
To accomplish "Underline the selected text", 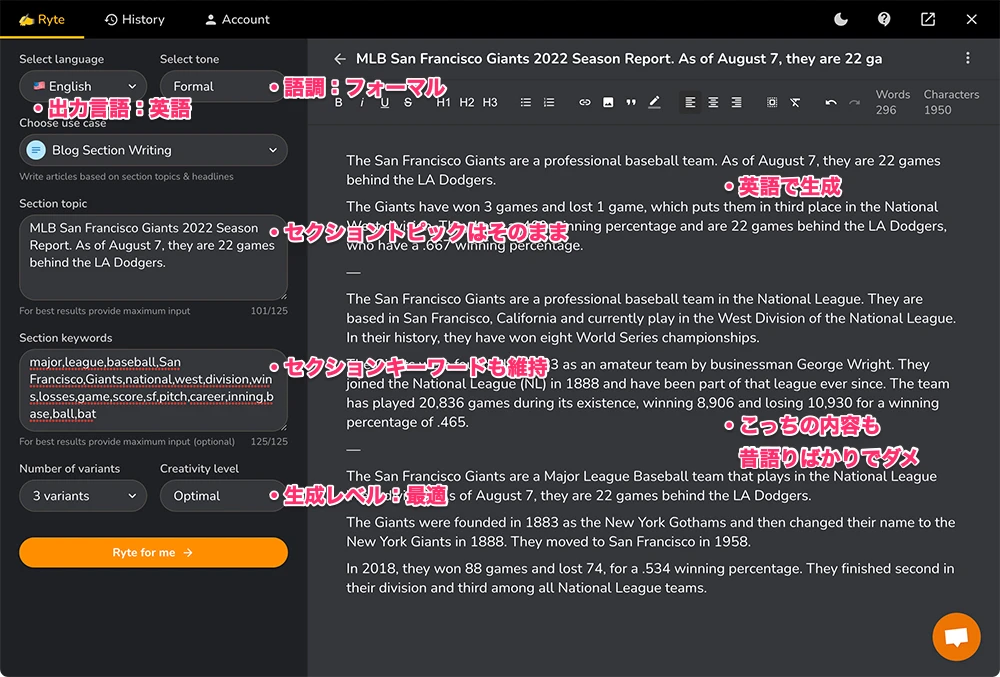I will (385, 103).
